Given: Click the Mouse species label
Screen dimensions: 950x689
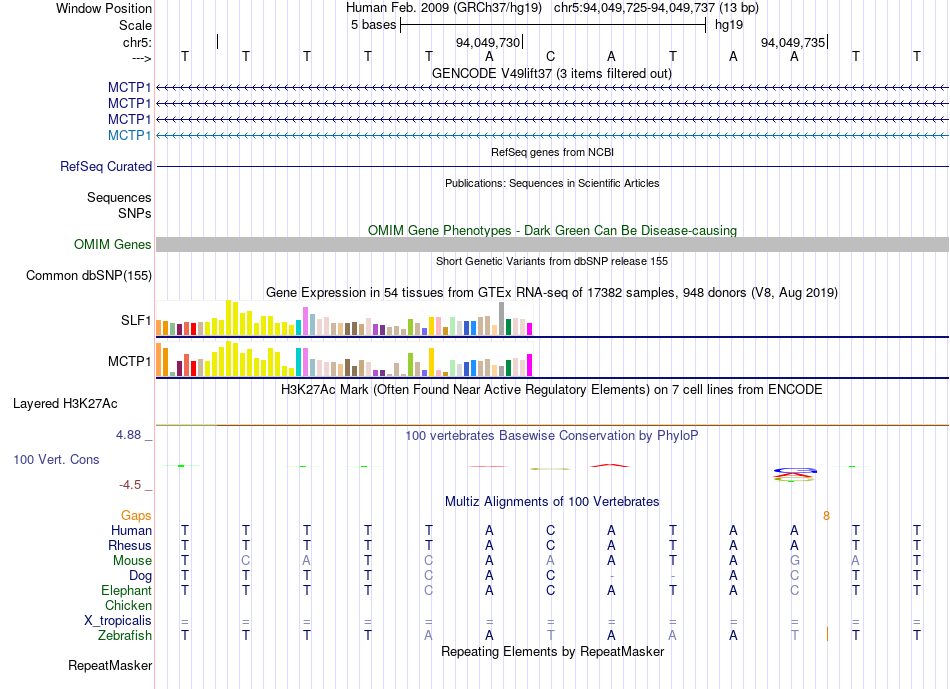Looking at the screenshot, I should coord(132,561).
